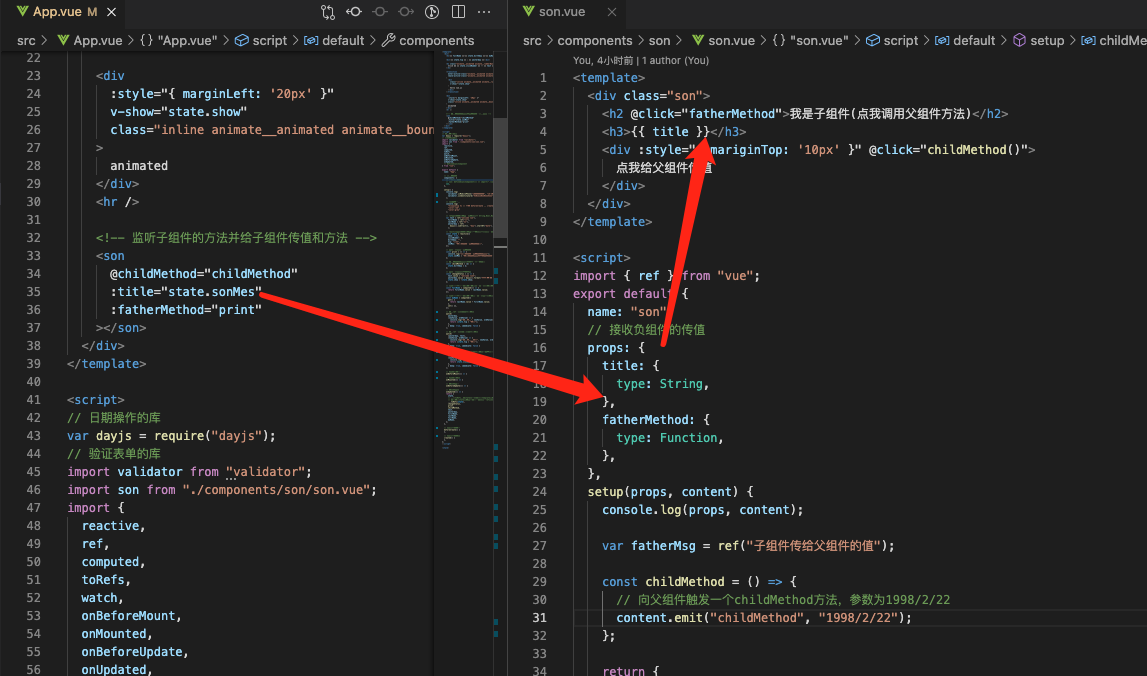The width and height of the screenshot is (1147, 676).
Task: Click the left editor vertical scrollbar thumb
Action: point(500,178)
